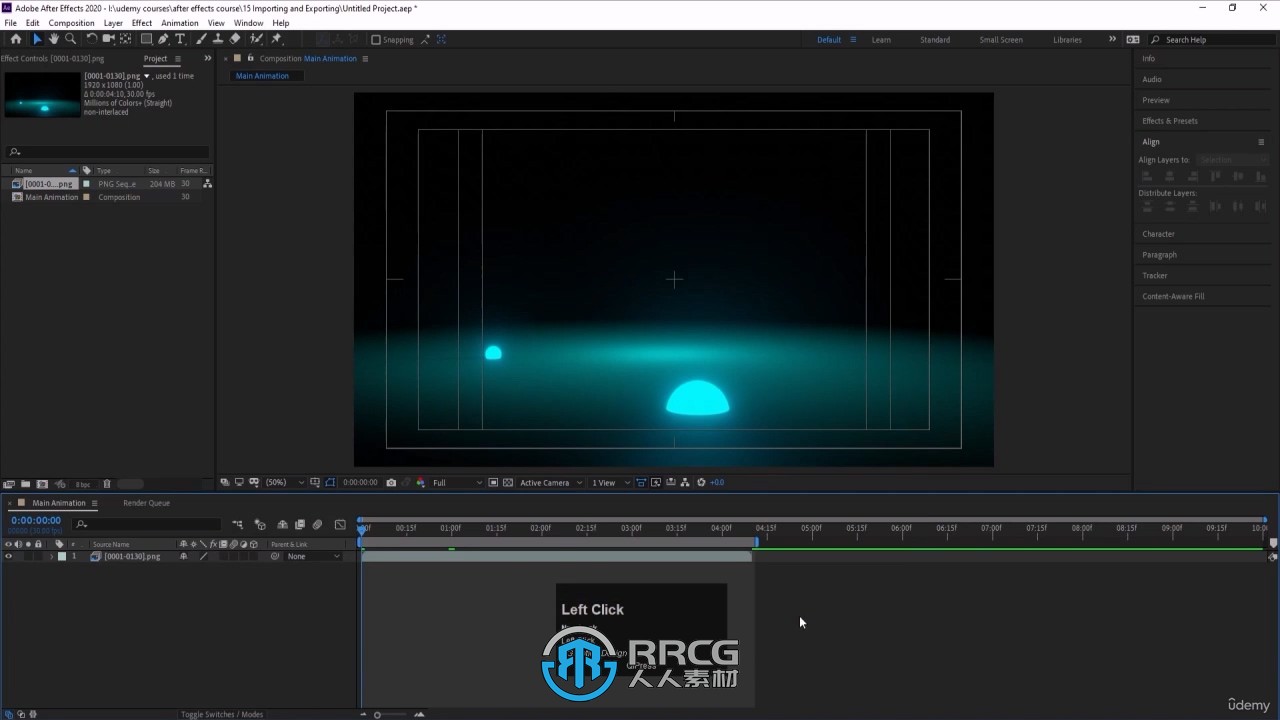Toggle the Transparency Grid button

point(508,482)
